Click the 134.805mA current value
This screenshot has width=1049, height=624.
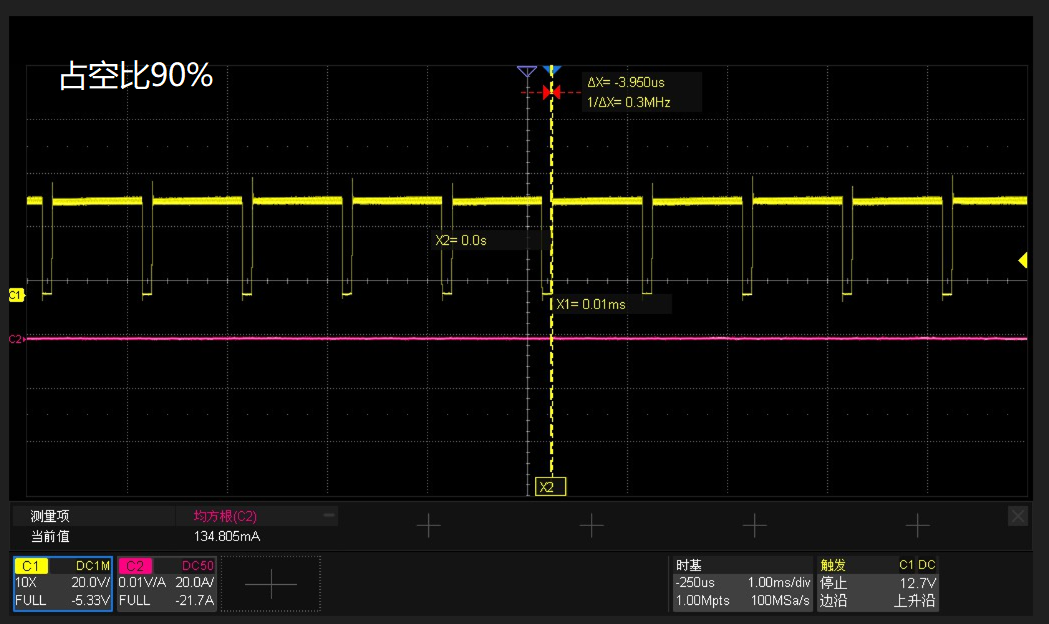point(227,536)
